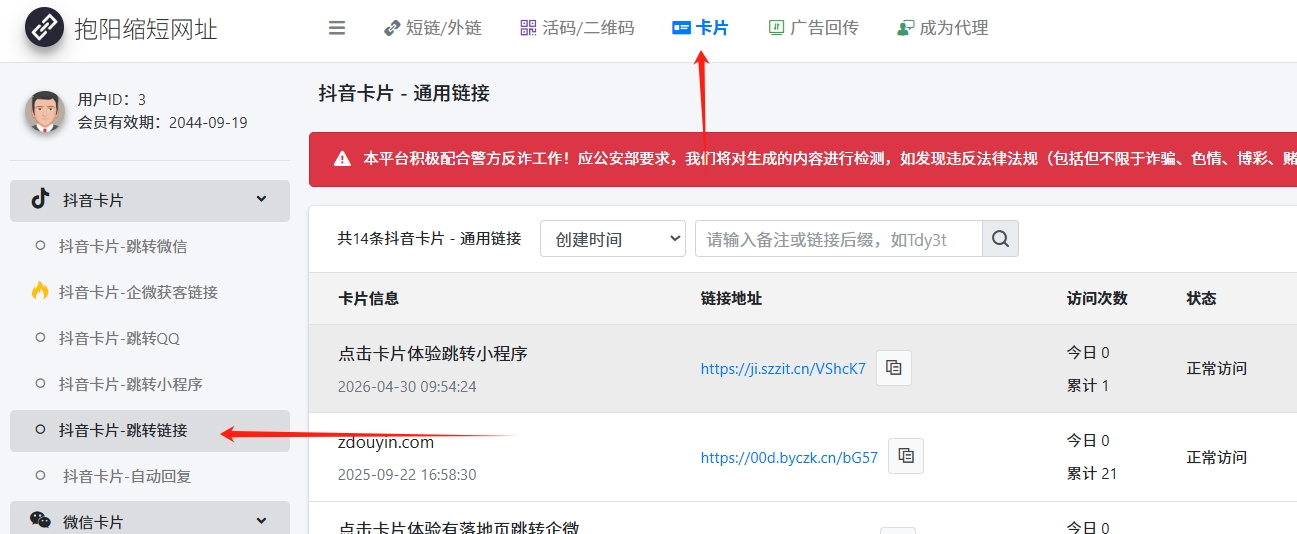Viewport: 1297px width, 534px height.
Task: Expand the 微信卡片 sidebar section
Action: 150,518
